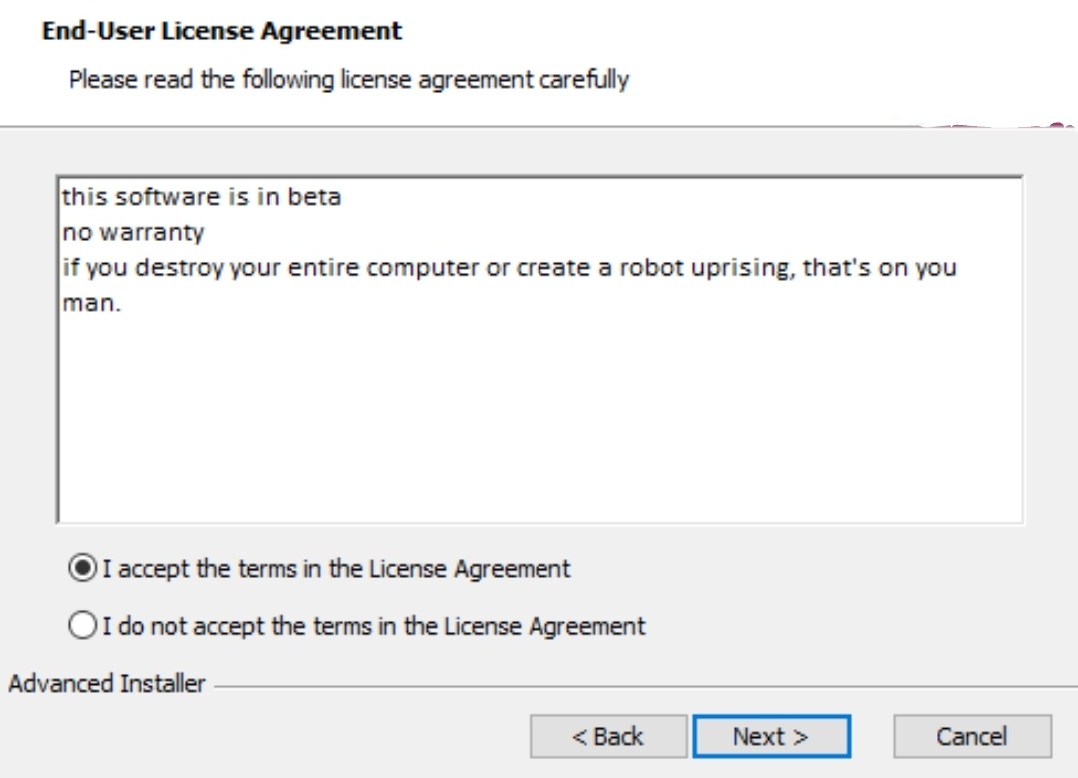Click the word 'beta' in license text
This screenshot has width=1078, height=778.
pyautogui.click(x=314, y=197)
